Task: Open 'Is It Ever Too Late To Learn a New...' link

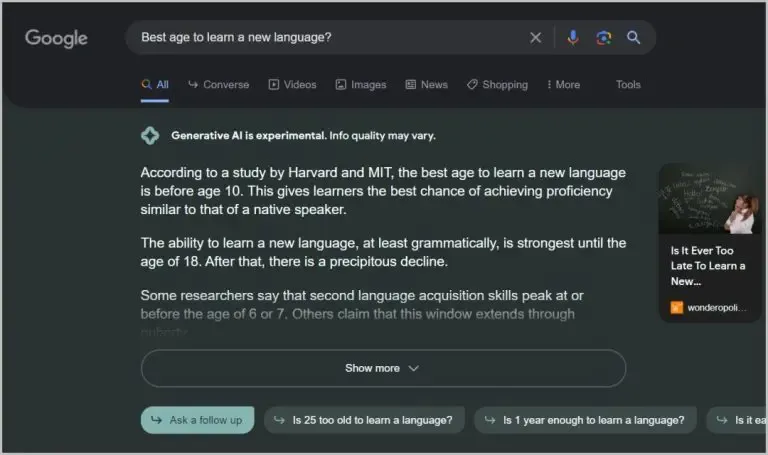Action: 708,266
